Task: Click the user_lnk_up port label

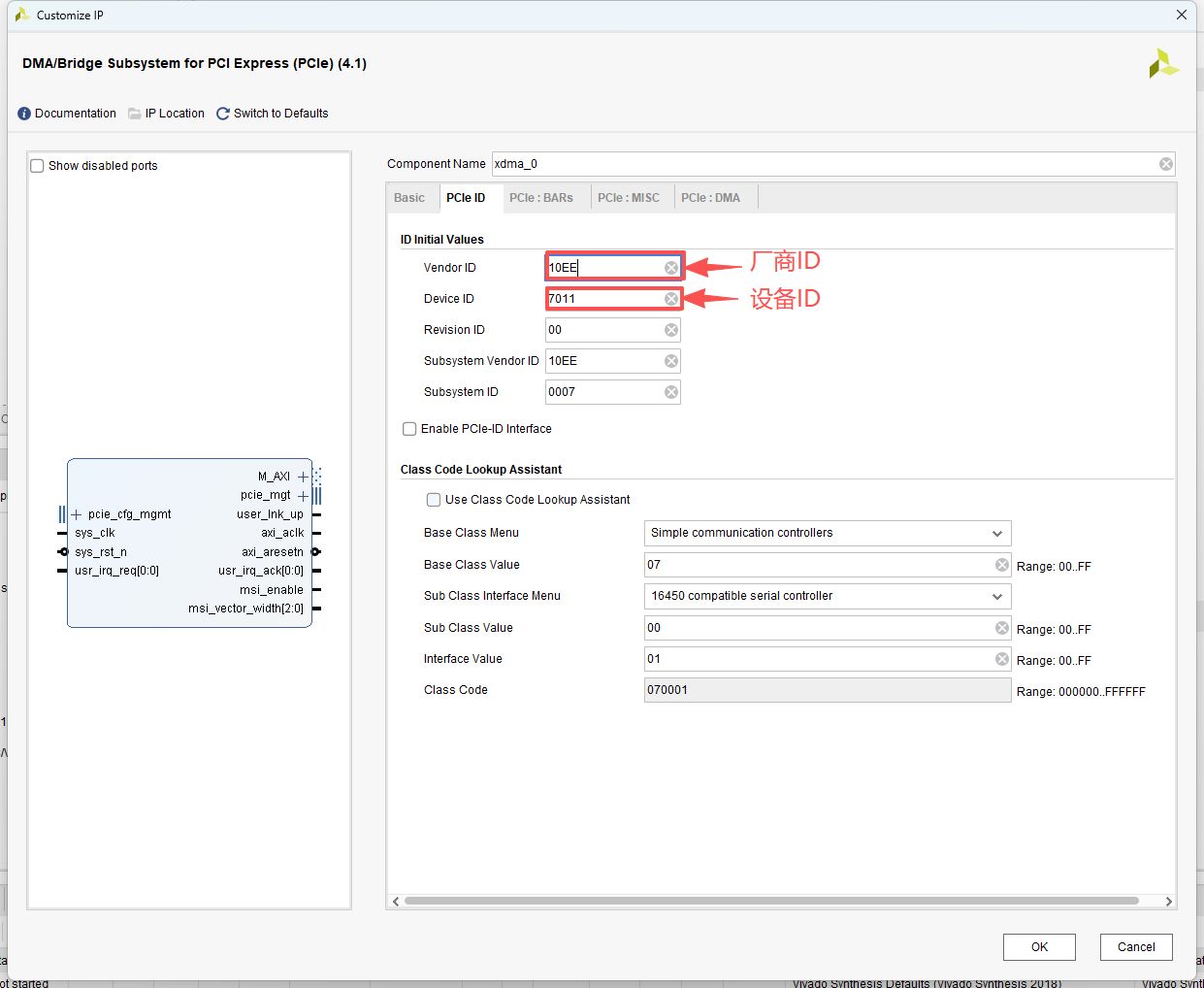Action: coord(270,514)
